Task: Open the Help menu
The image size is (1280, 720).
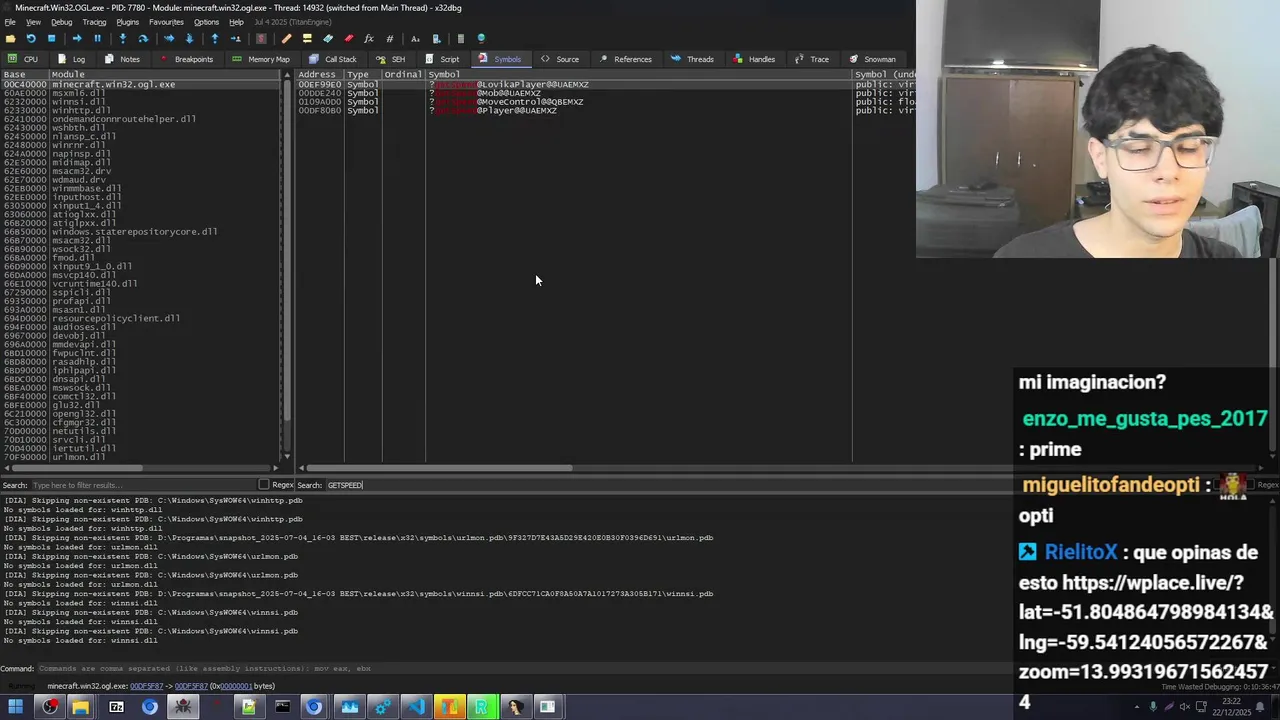Action: pos(236,22)
